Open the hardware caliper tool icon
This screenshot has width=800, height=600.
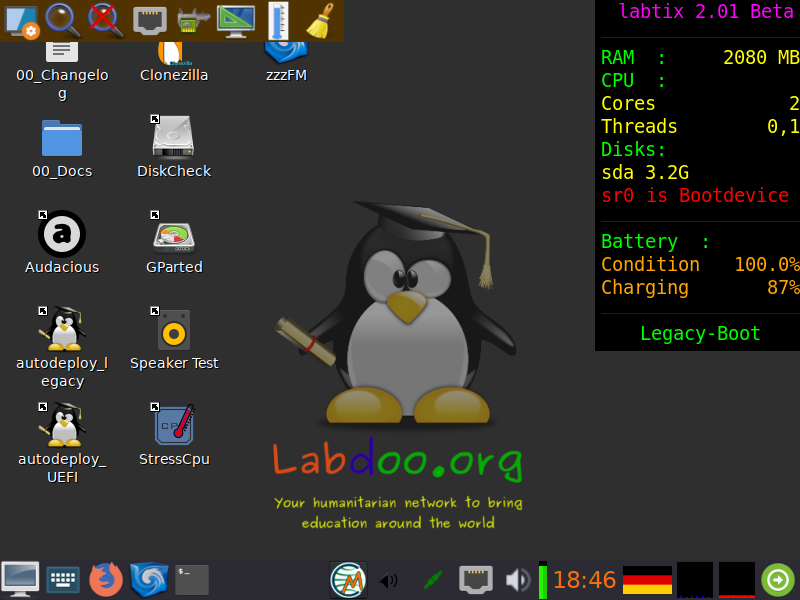(193, 21)
